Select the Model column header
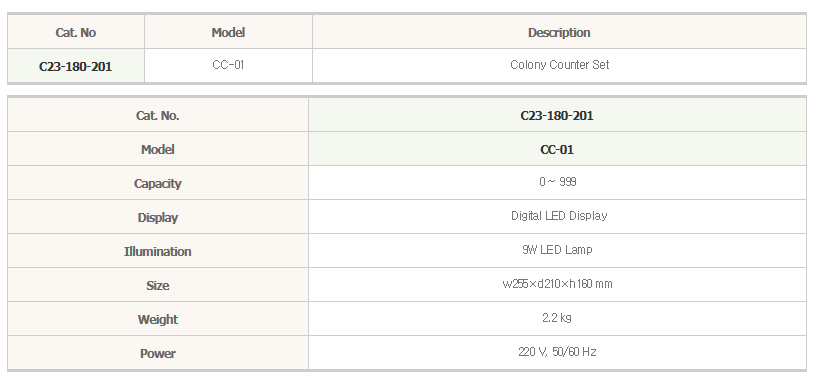Screen dimensions: 818x384 click(x=228, y=32)
